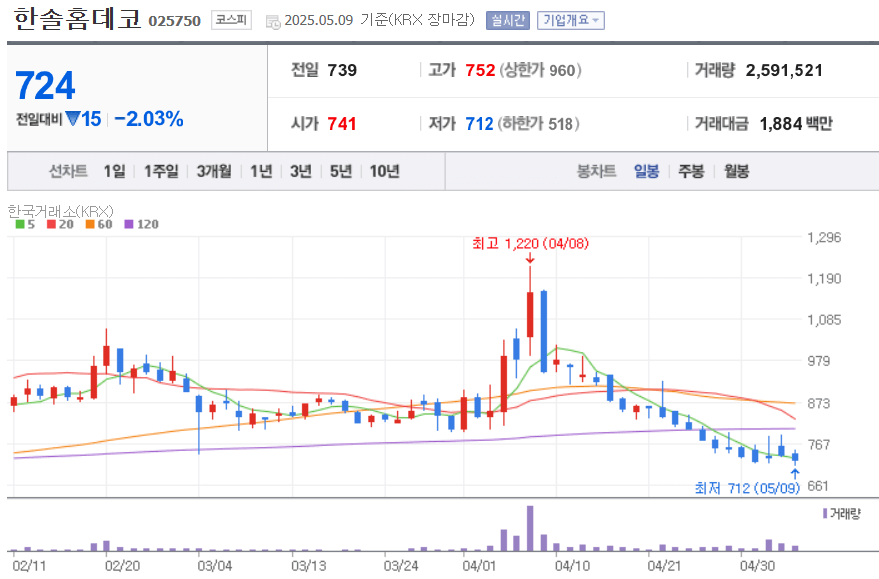Switch to 일봉 daily candle chart
Viewport: 879px width, 579px height.
pos(646,171)
